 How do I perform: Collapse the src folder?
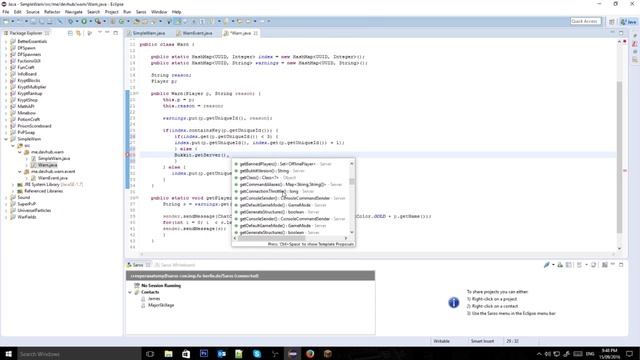(x=13, y=146)
